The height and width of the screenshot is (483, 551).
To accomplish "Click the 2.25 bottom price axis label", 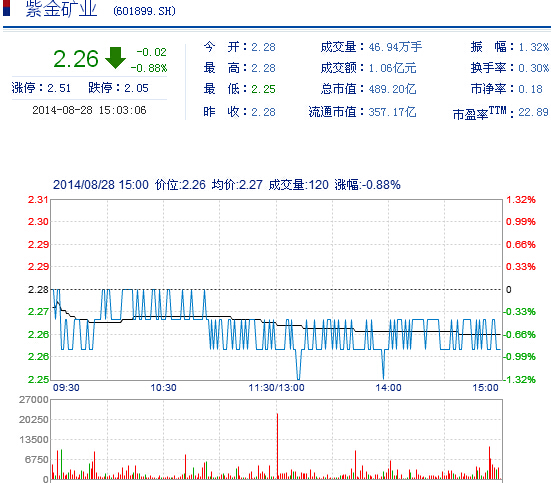I will (x=38, y=379).
